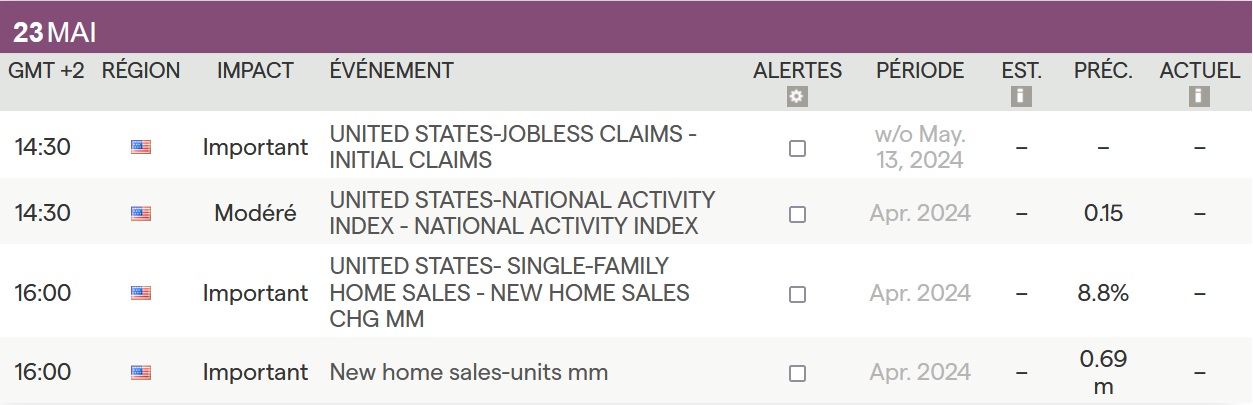Viewport: 1253px width, 405px height.
Task: Click the ÉVÉNEMENT column header
Action: tap(391, 70)
